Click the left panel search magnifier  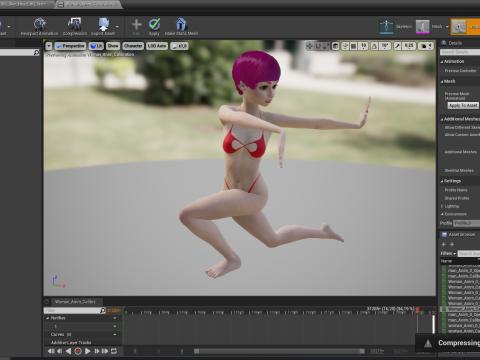click(36, 53)
